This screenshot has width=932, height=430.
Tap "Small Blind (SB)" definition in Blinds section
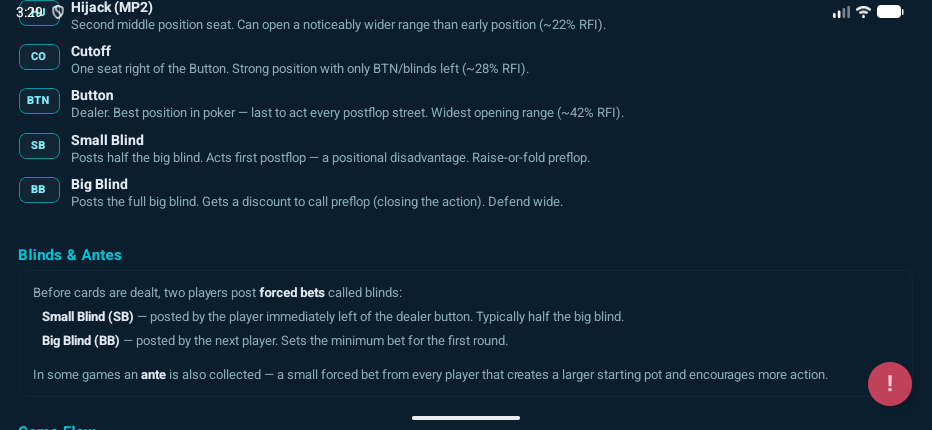tap(88, 317)
